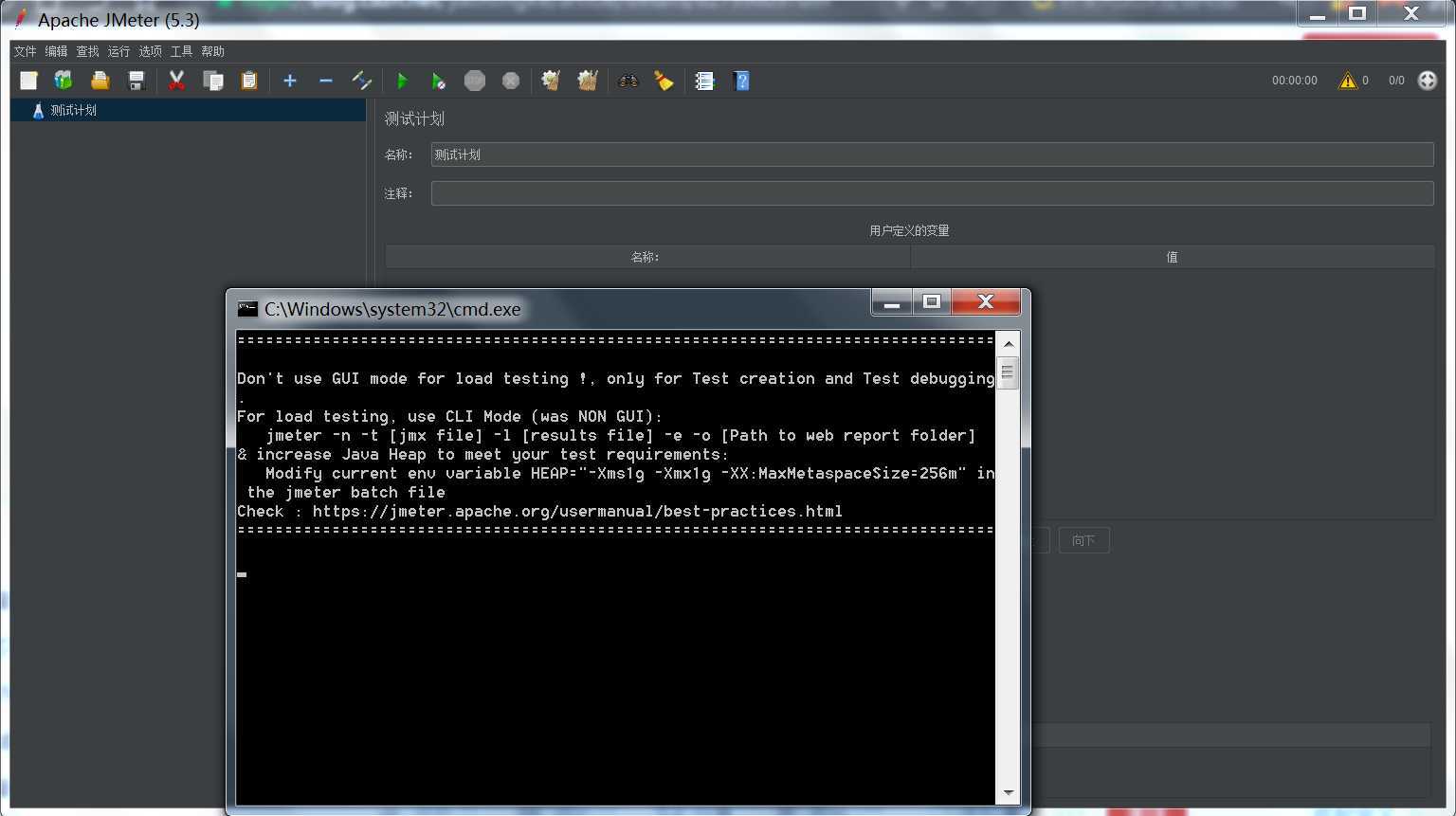Viewport: 1456px width, 816px height.
Task: Click Start no pauses icon
Action: 438,81
